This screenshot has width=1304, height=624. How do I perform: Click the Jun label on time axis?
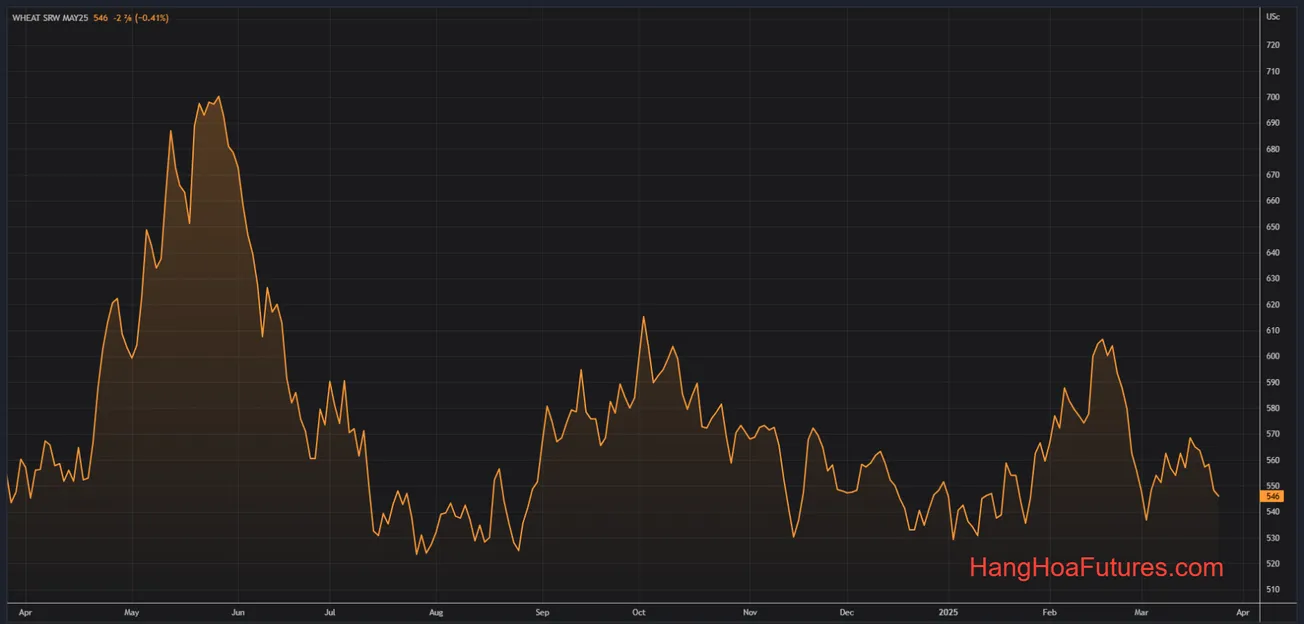(x=237, y=611)
